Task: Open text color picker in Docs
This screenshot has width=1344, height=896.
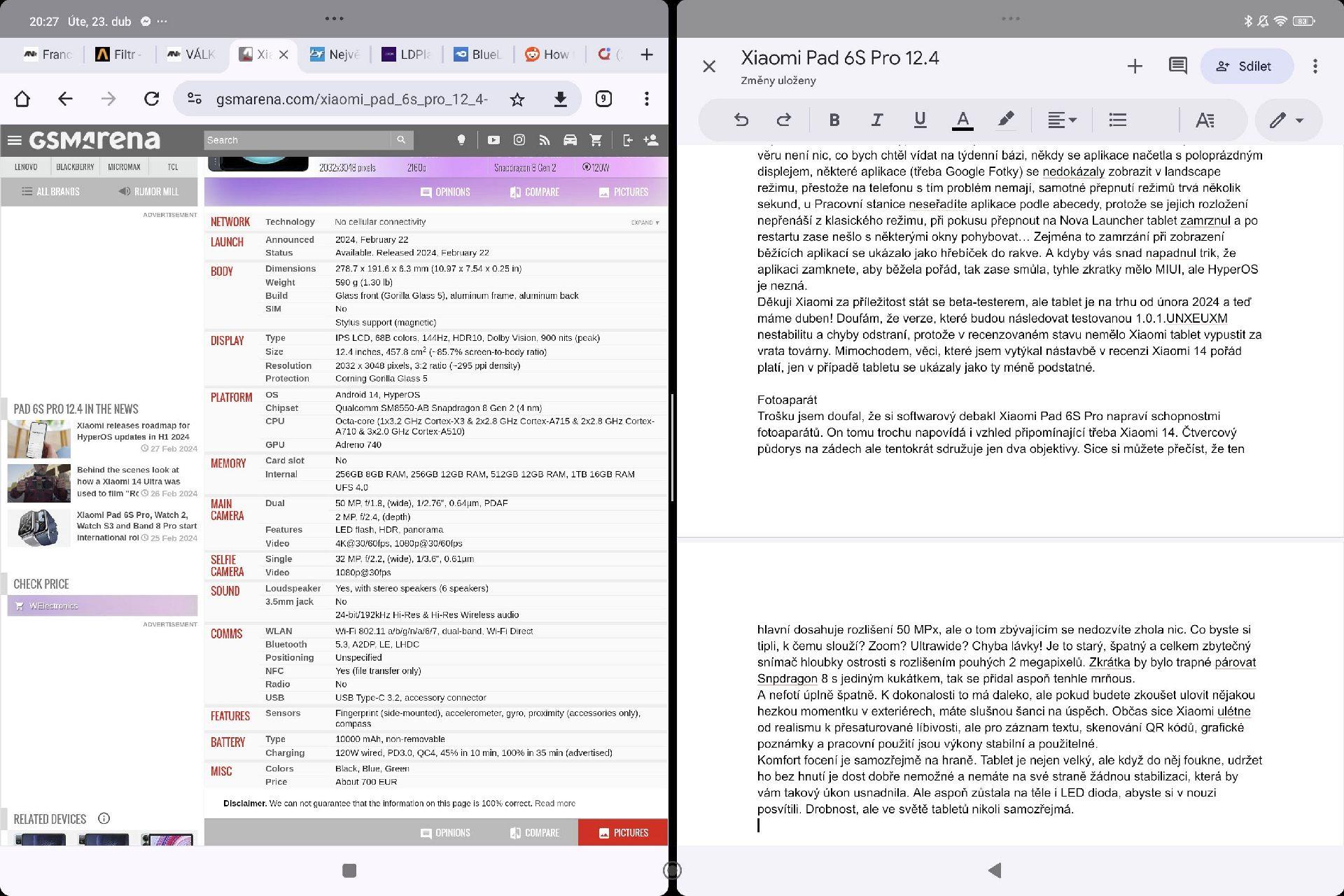Action: (x=962, y=120)
